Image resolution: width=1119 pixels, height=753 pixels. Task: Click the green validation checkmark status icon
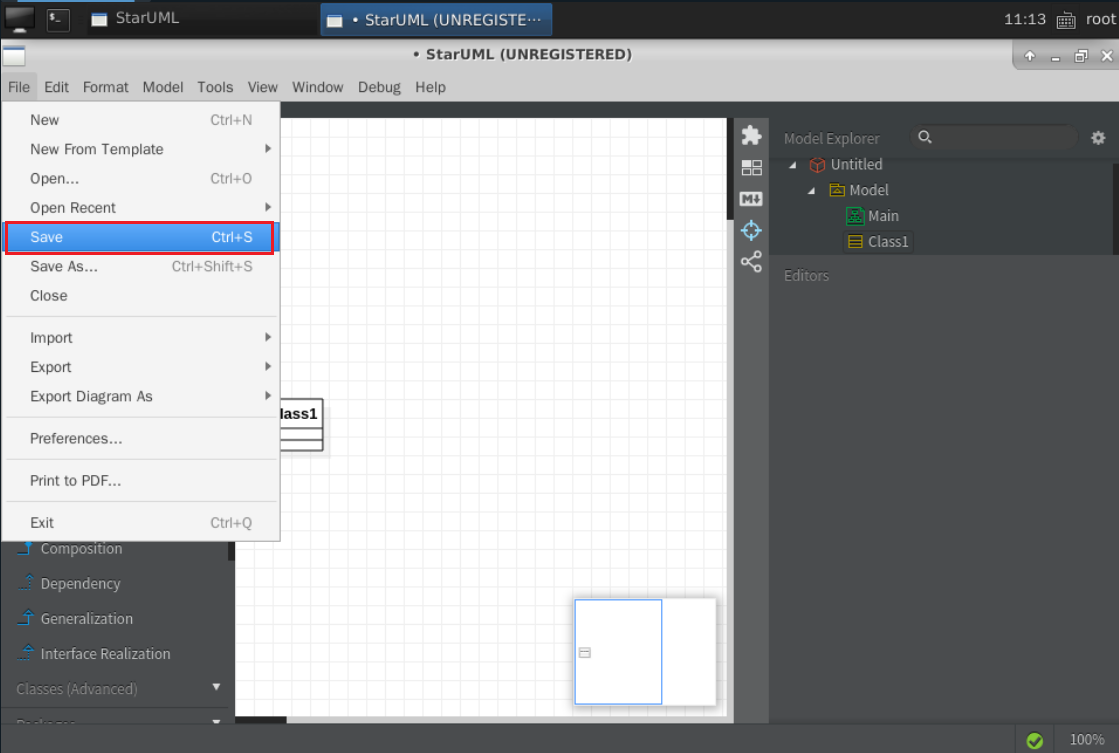click(x=1034, y=741)
